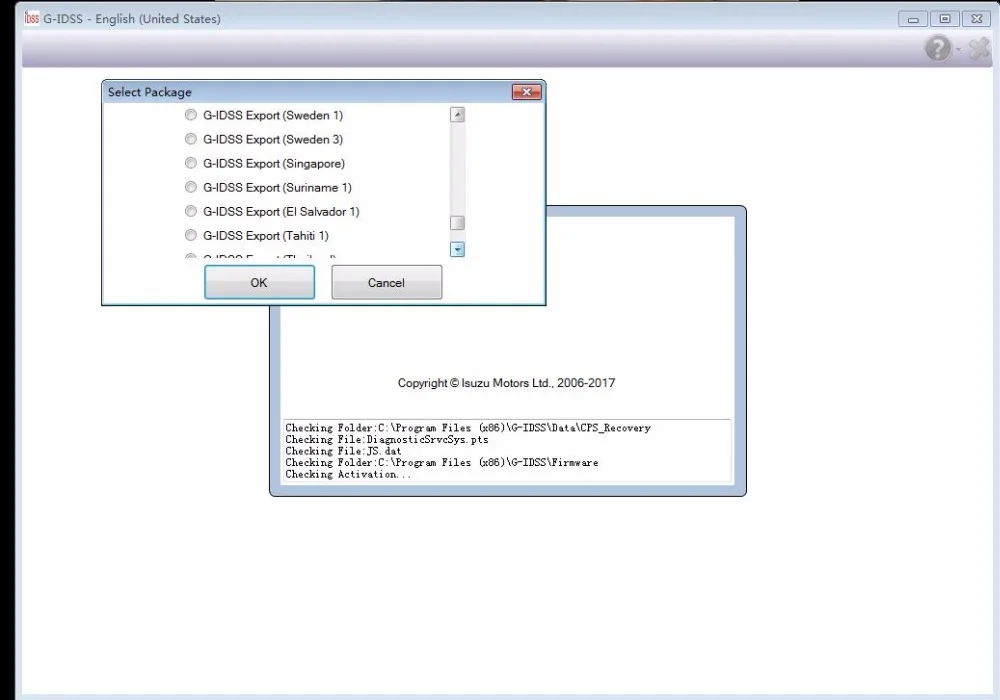Minimize the G-IDSS window
This screenshot has height=700, width=1000.
(x=913, y=19)
